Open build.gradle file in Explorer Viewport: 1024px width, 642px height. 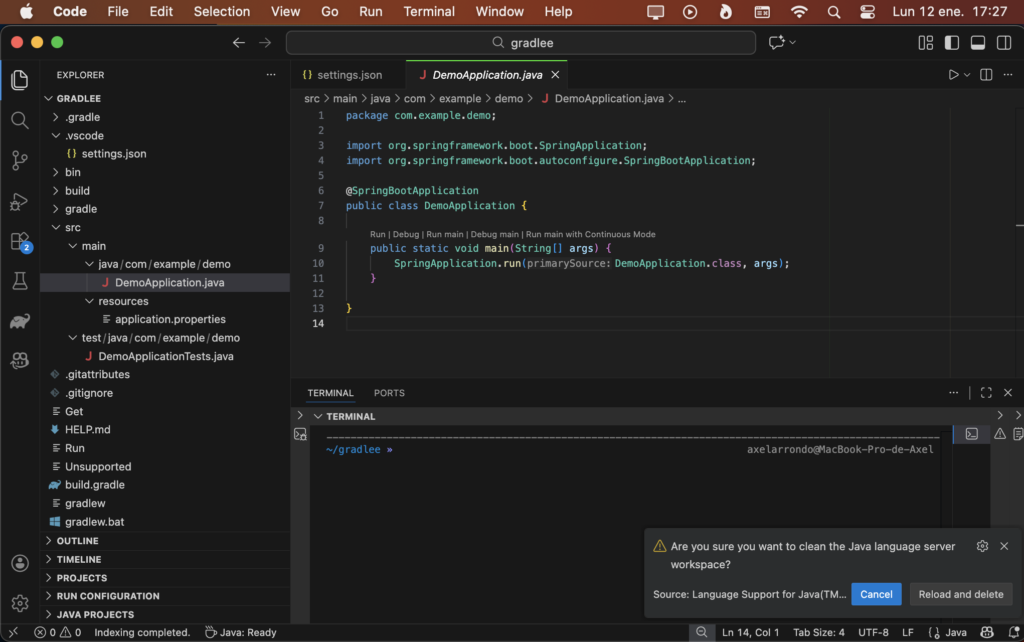click(94, 485)
